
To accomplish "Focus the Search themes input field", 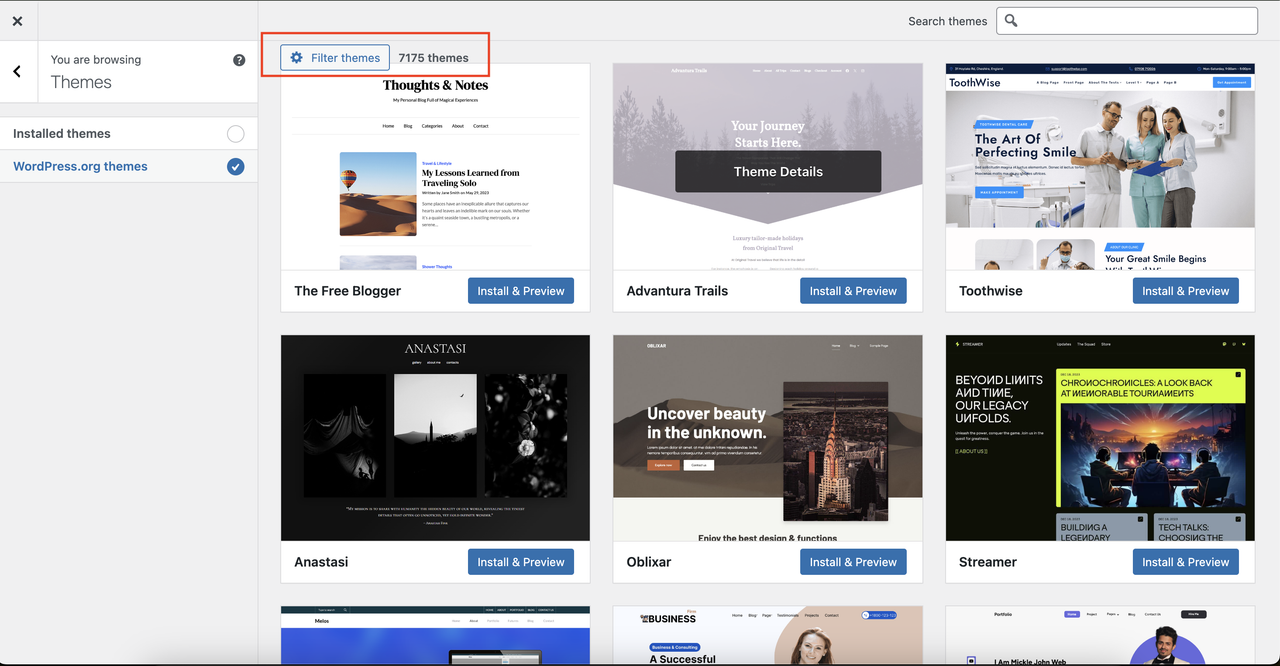I will (1127, 21).
